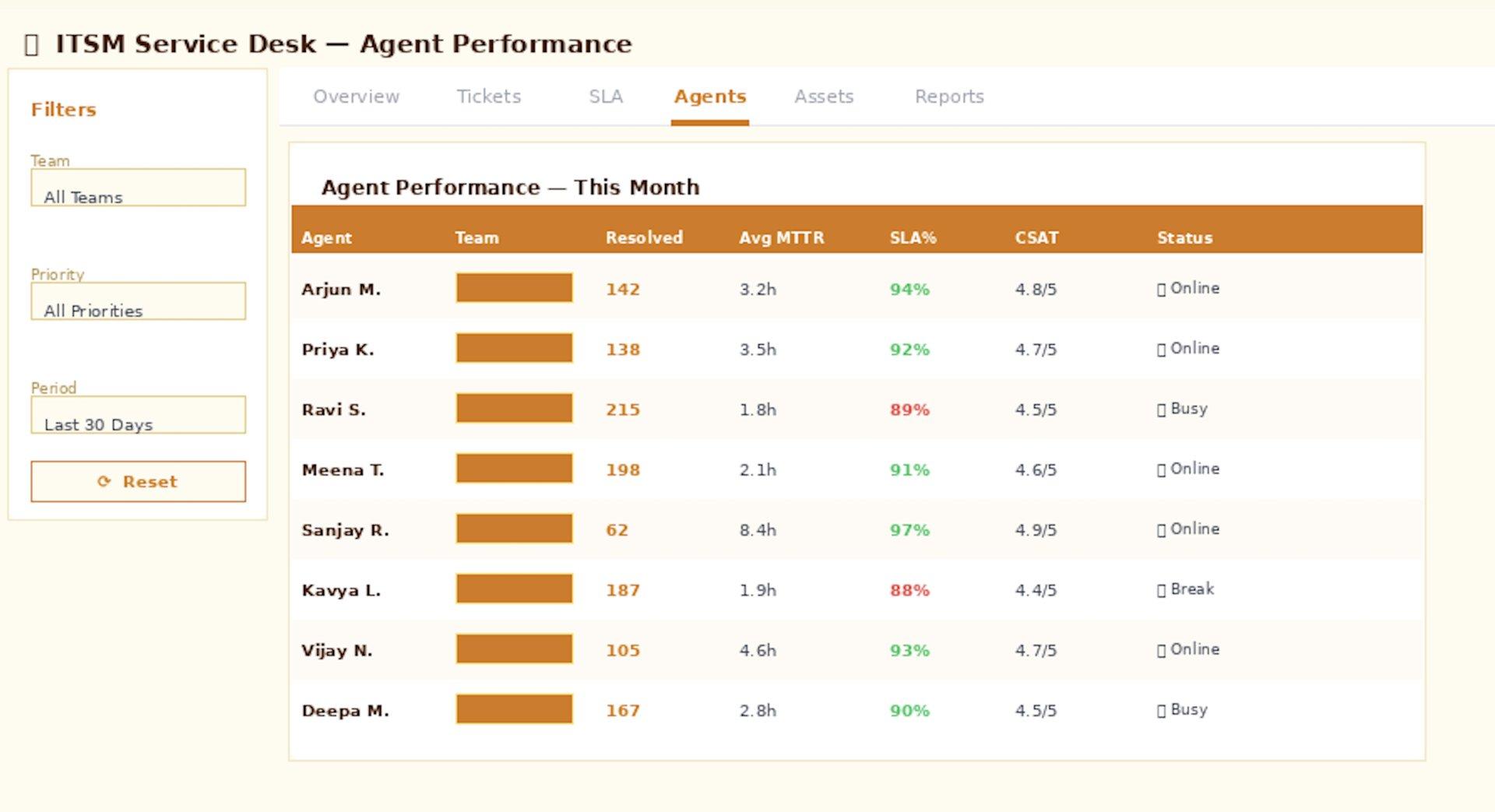
Task: Click the team color bar for Priya K.
Action: (514, 348)
